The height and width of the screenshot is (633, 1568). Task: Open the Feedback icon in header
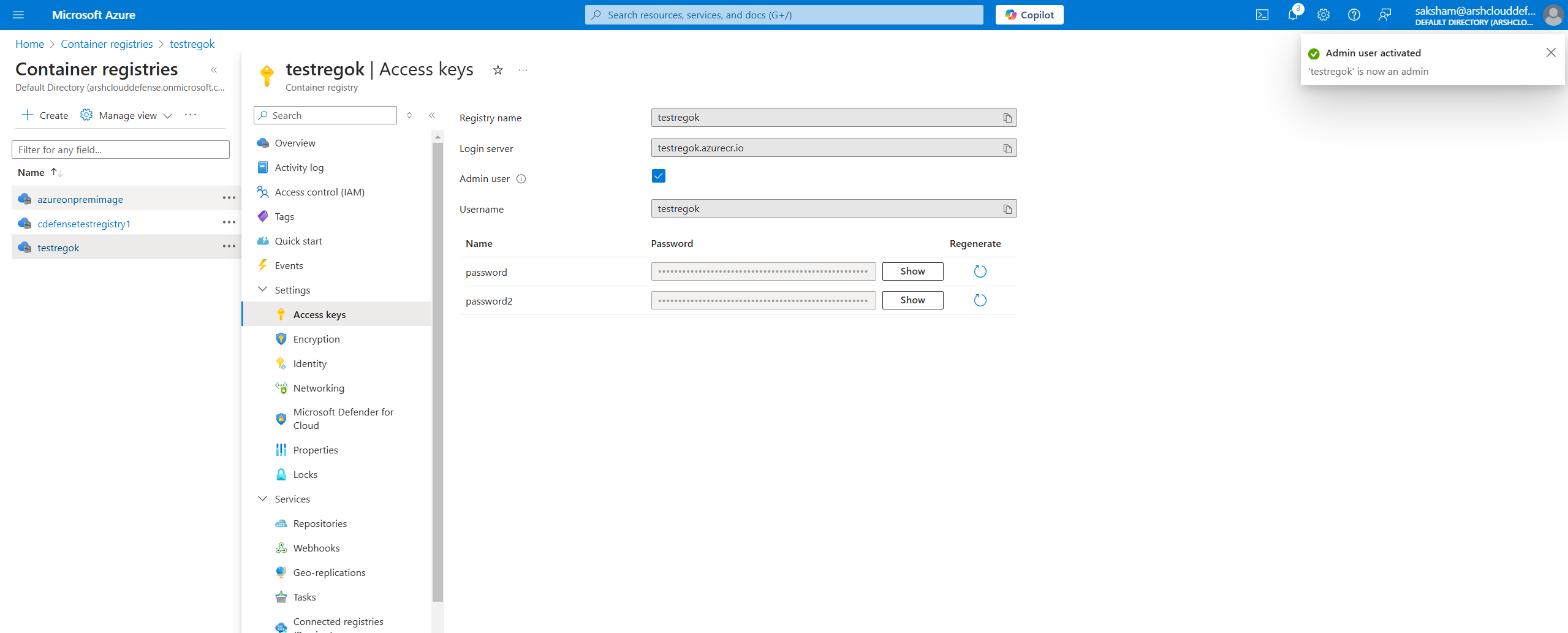pos(1385,15)
